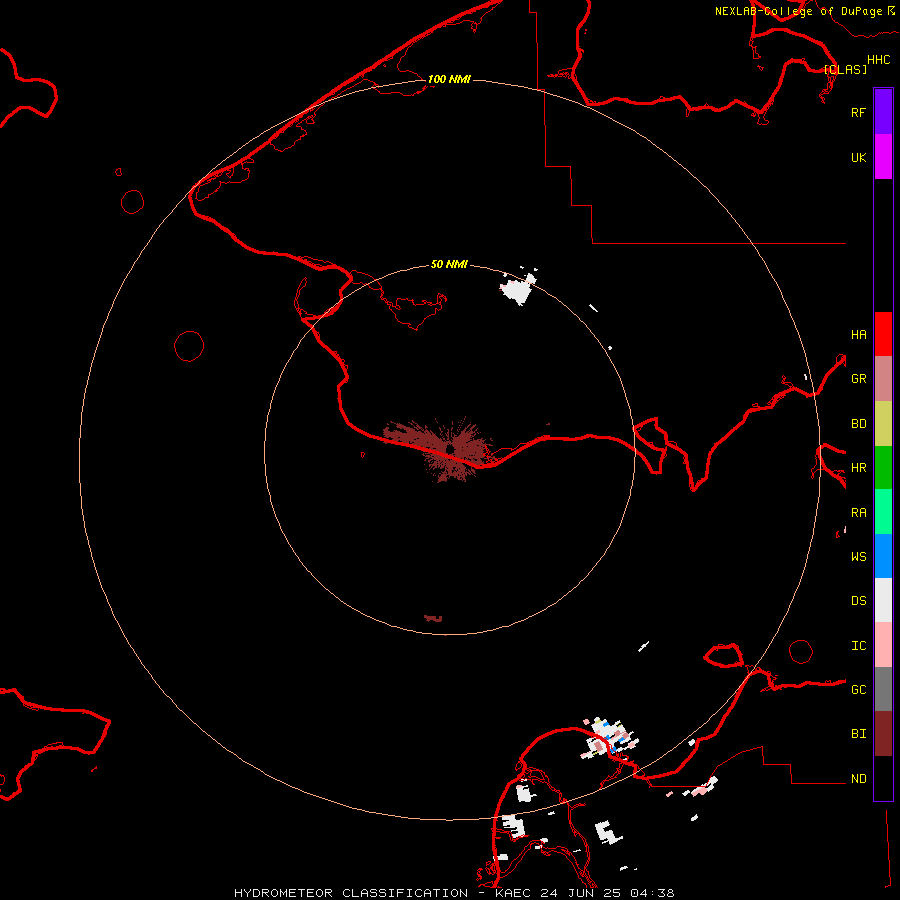Click the BI legend label
Viewport: 900px width, 900px height.
click(x=858, y=734)
